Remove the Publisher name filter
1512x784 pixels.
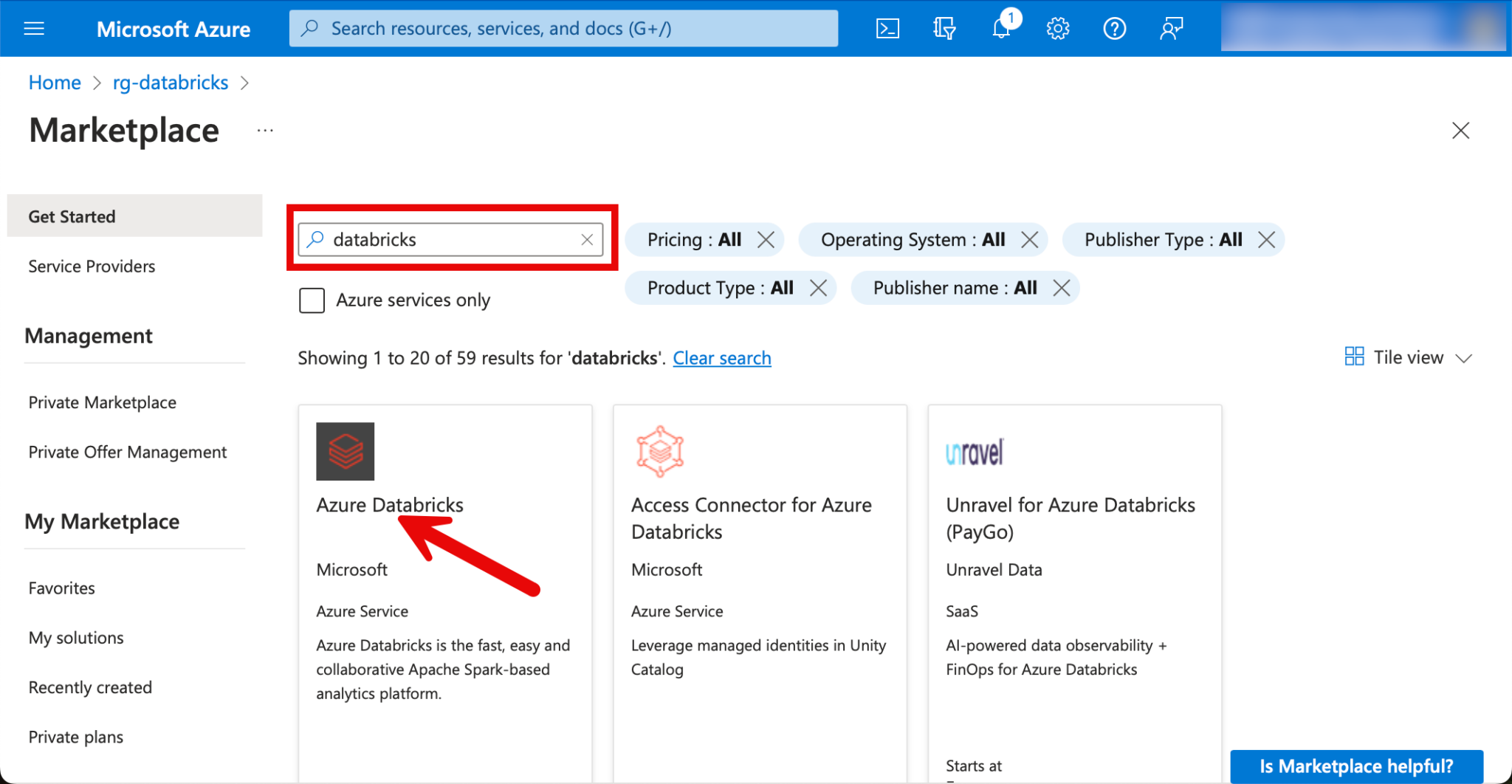(1062, 288)
